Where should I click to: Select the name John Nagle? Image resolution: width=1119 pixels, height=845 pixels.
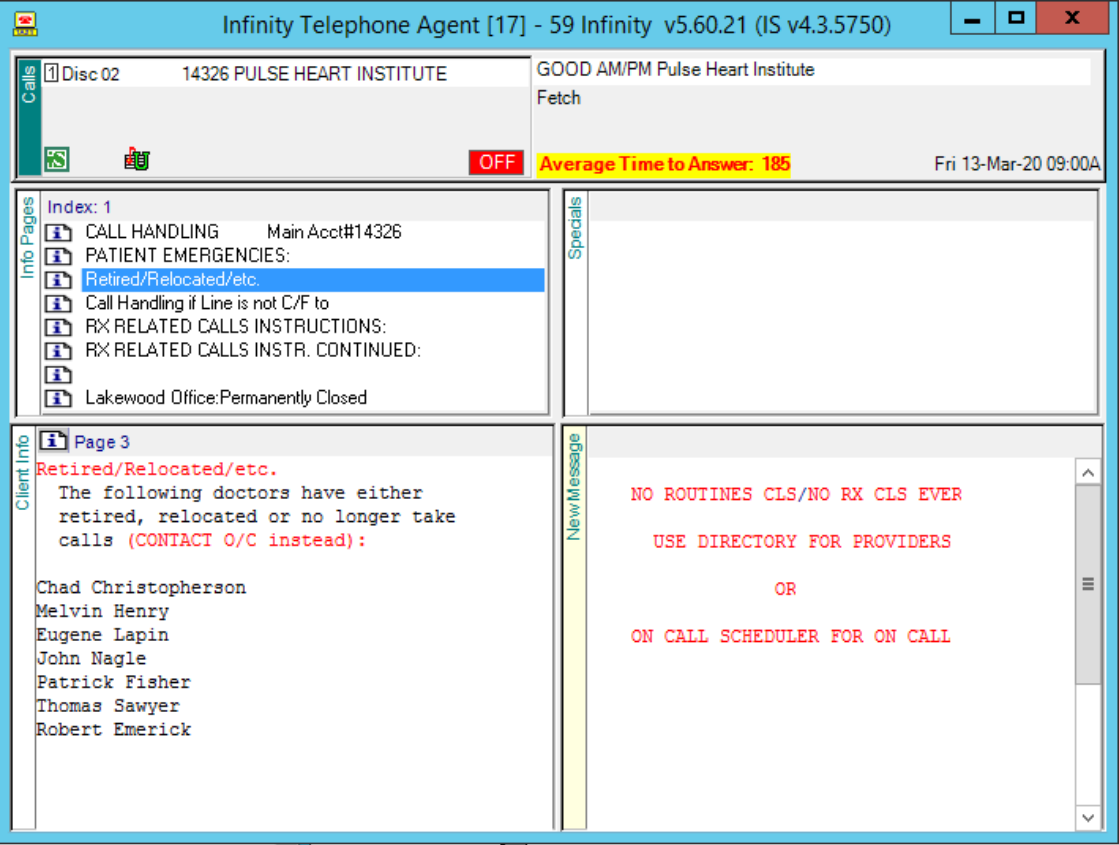click(91, 658)
